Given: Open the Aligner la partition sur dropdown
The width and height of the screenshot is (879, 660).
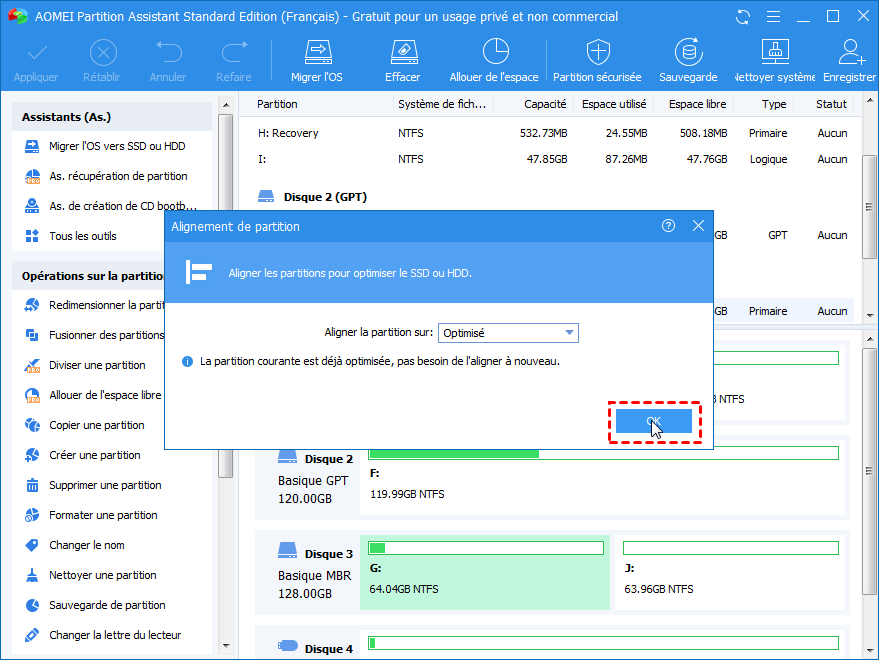Looking at the screenshot, I should [508, 333].
